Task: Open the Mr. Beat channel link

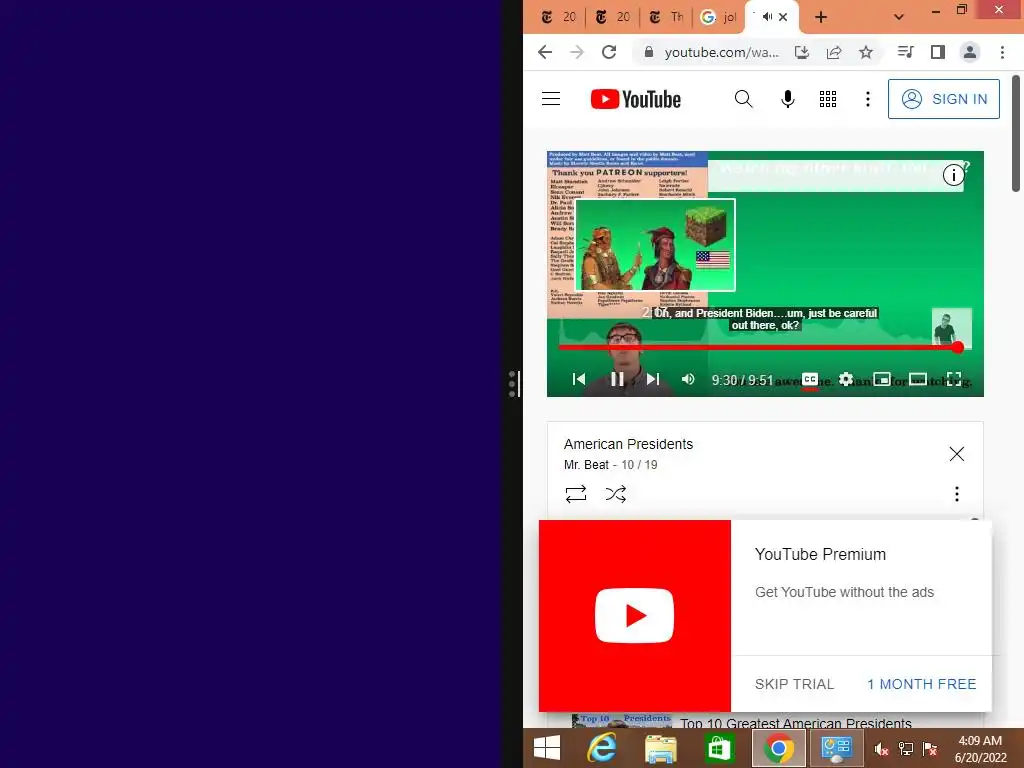Action: (586, 465)
